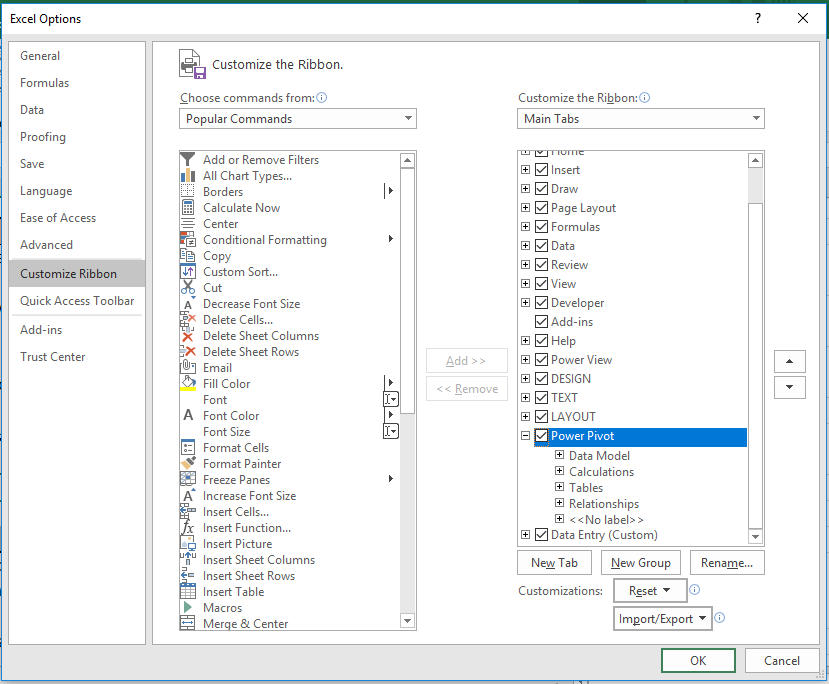Toggle the Developer tab checkbox
Screen dimensions: 829x684
coord(541,302)
